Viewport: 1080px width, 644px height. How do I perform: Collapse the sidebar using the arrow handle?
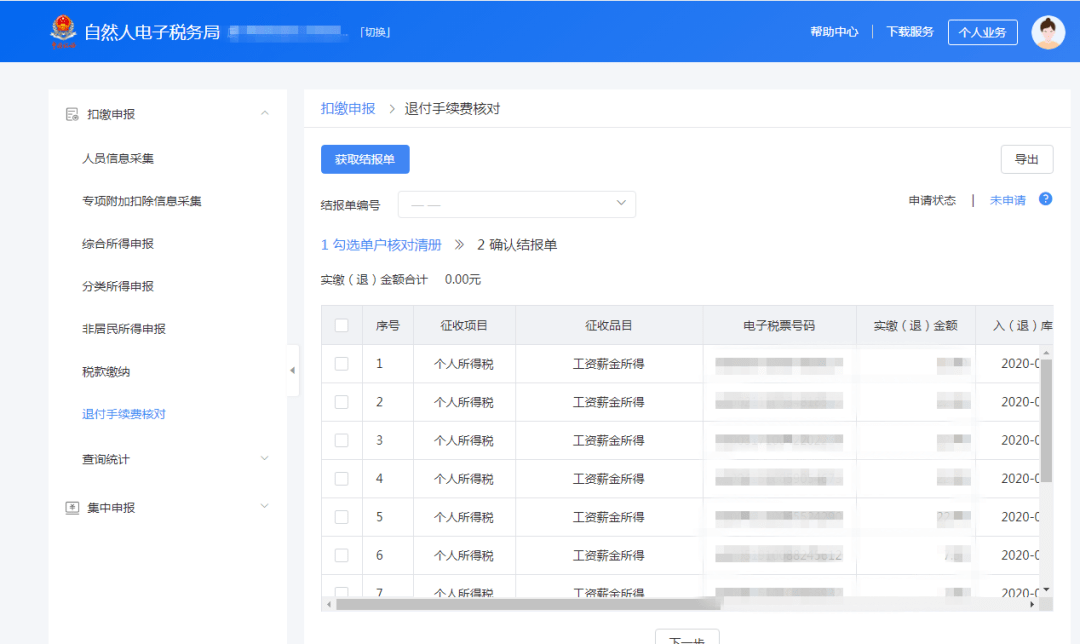coord(293,370)
